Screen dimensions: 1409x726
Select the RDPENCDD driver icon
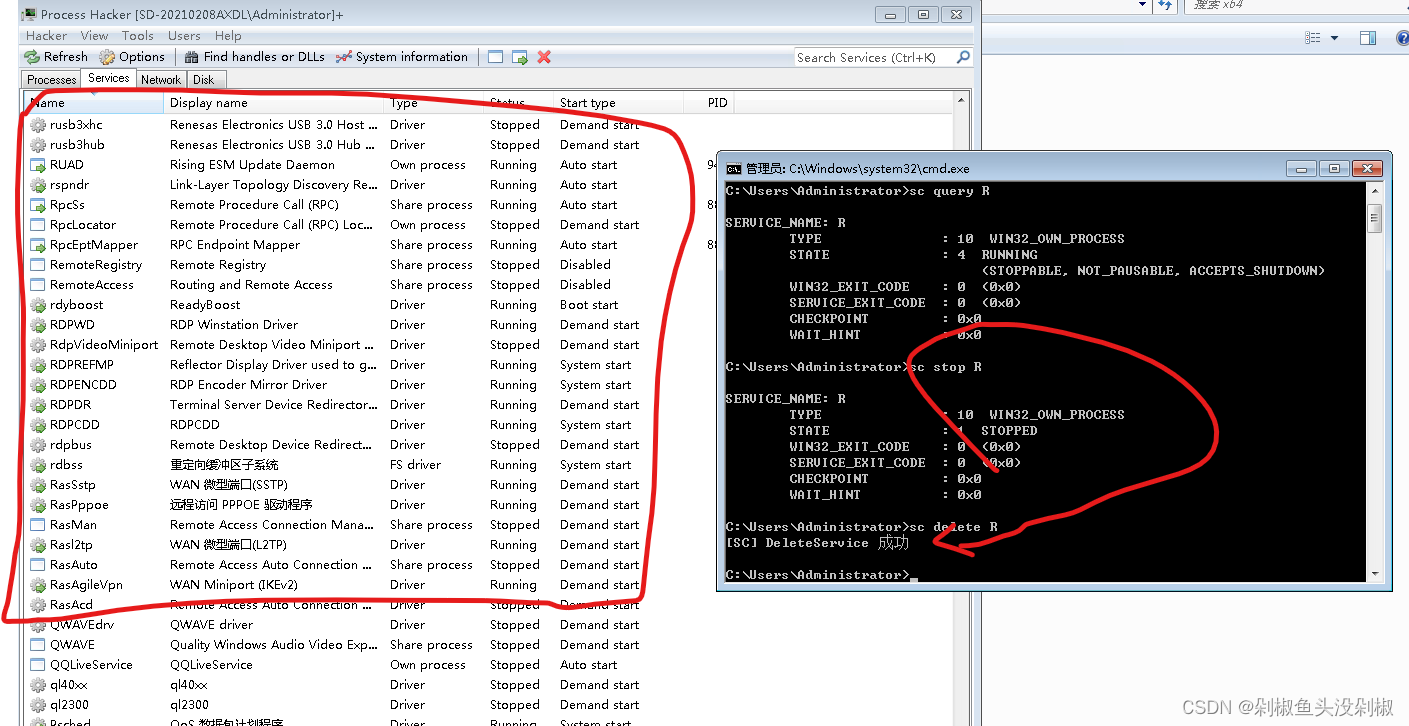(38, 385)
